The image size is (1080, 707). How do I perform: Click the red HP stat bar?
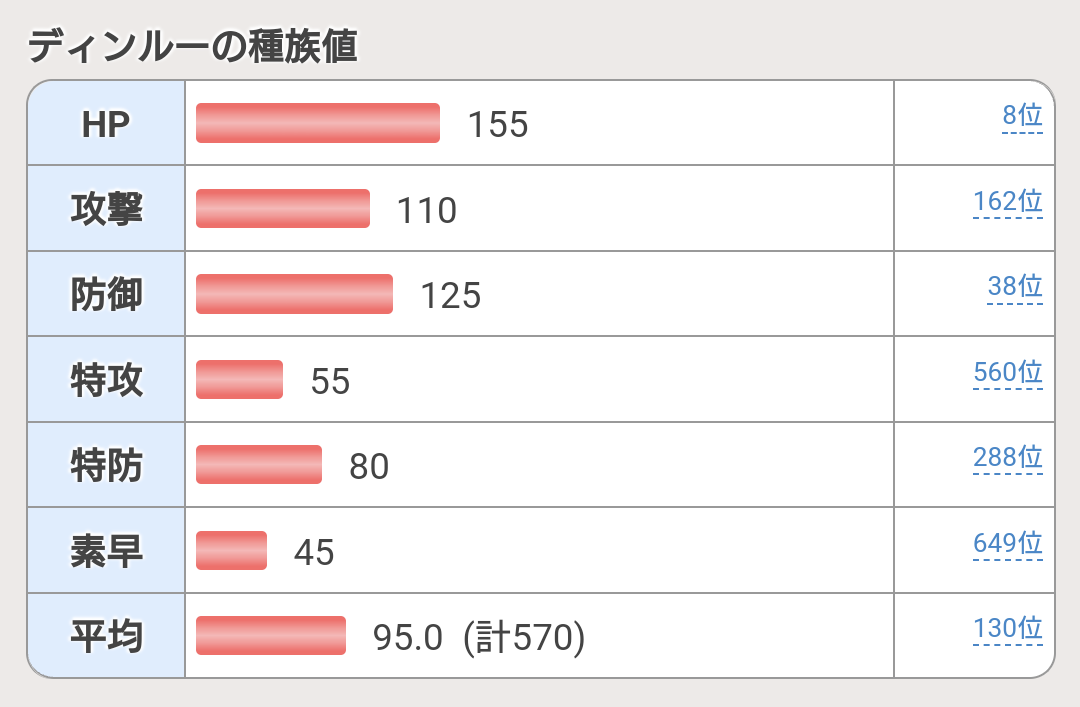click(318, 123)
